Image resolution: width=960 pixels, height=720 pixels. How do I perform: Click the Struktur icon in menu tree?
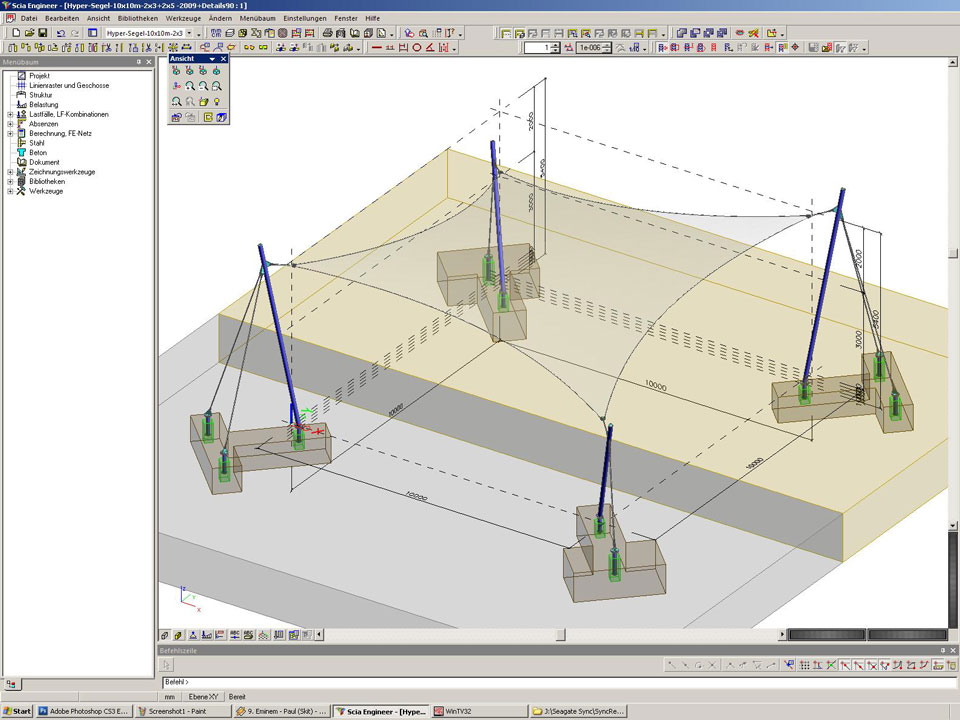(21, 95)
